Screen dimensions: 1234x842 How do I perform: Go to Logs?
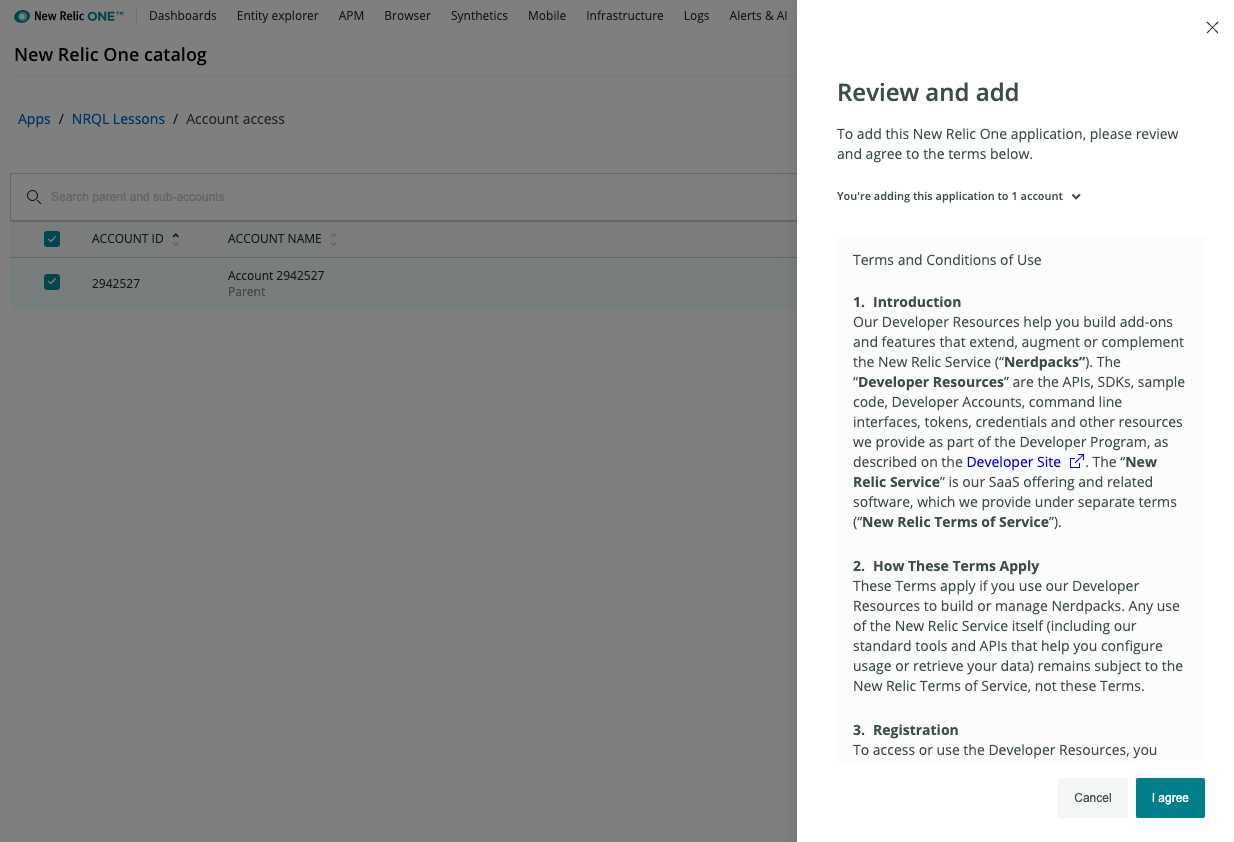[x=697, y=16]
